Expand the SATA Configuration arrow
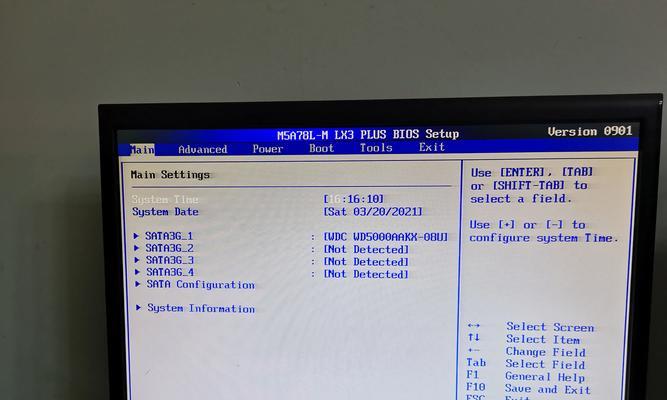 (x=138, y=284)
